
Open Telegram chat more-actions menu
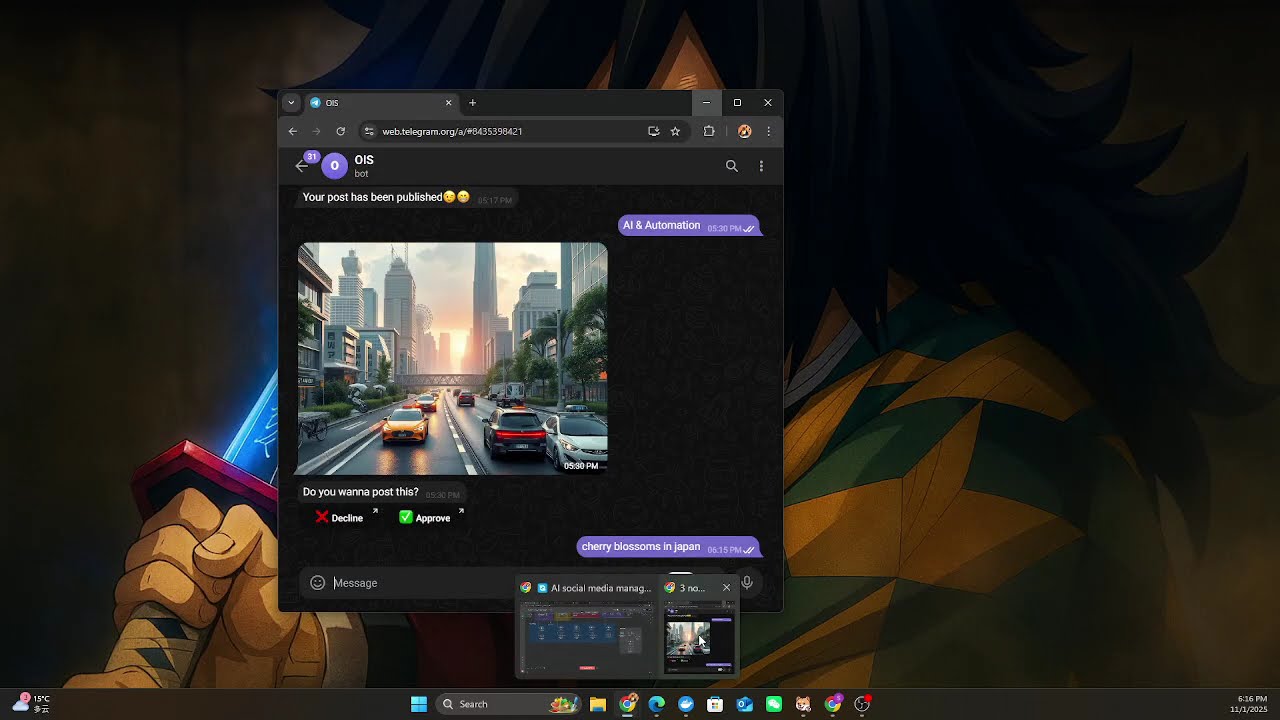(x=761, y=166)
